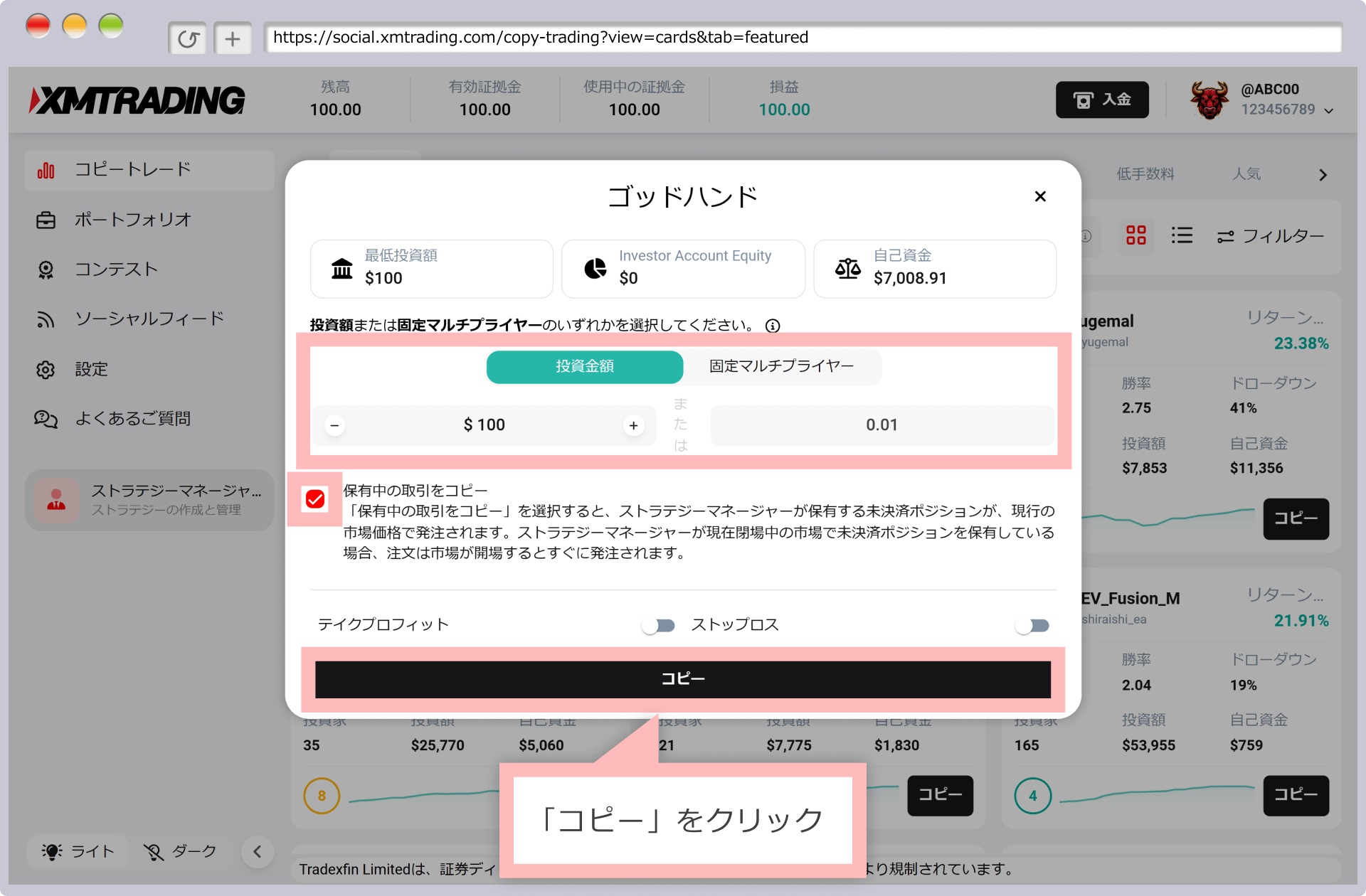Click the 0.01 multiplier input field
The height and width of the screenshot is (896, 1366).
[x=881, y=425]
